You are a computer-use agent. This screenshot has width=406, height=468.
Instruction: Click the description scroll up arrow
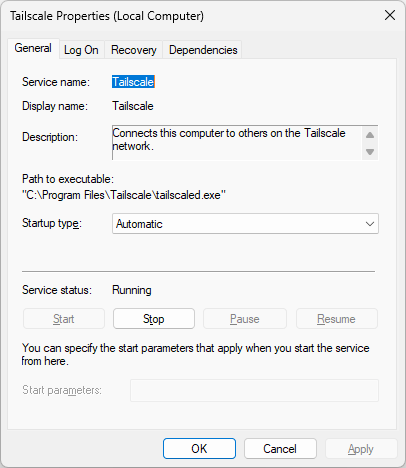pyautogui.click(x=370, y=135)
